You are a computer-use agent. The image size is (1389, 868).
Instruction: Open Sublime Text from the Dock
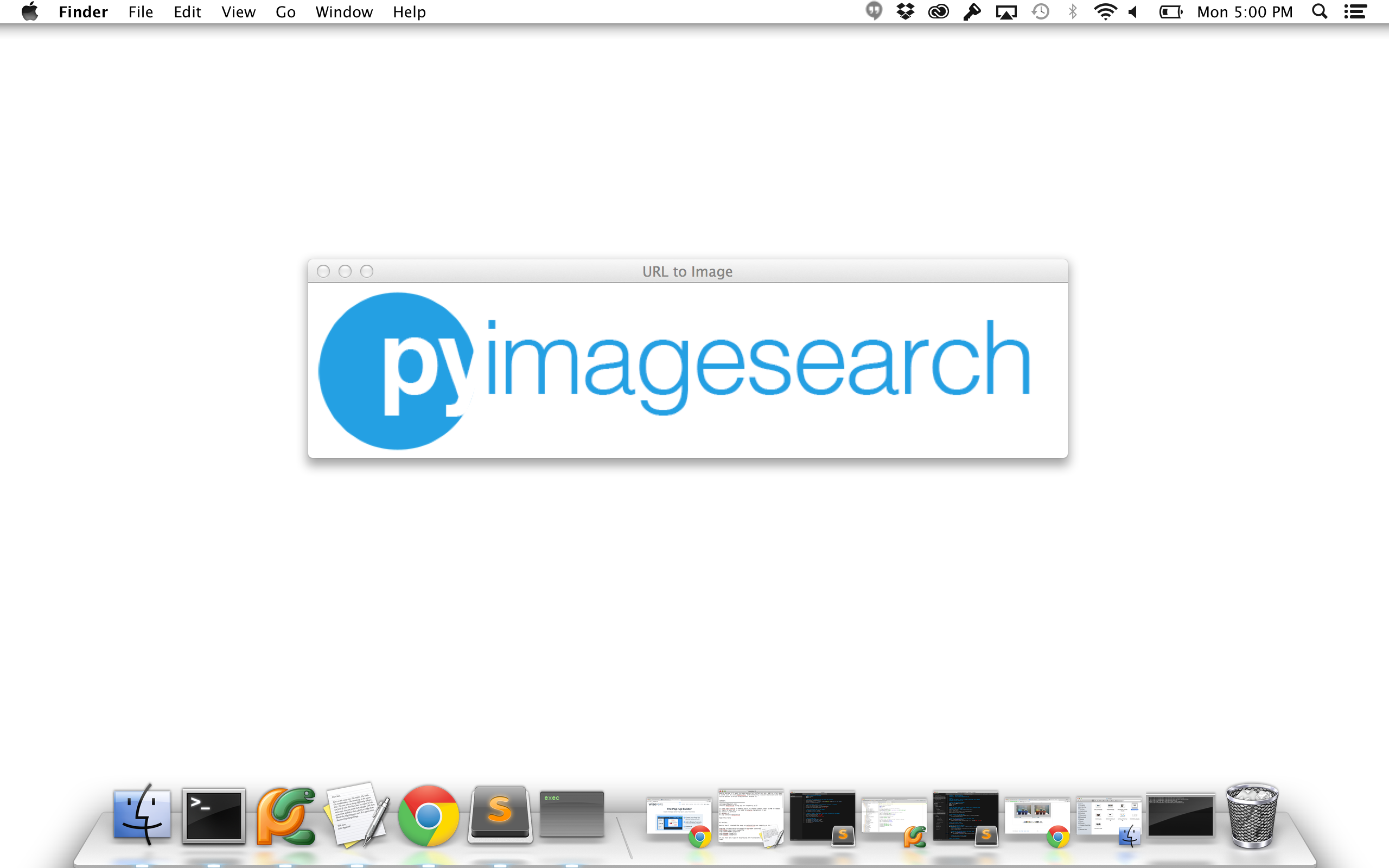(x=500, y=815)
